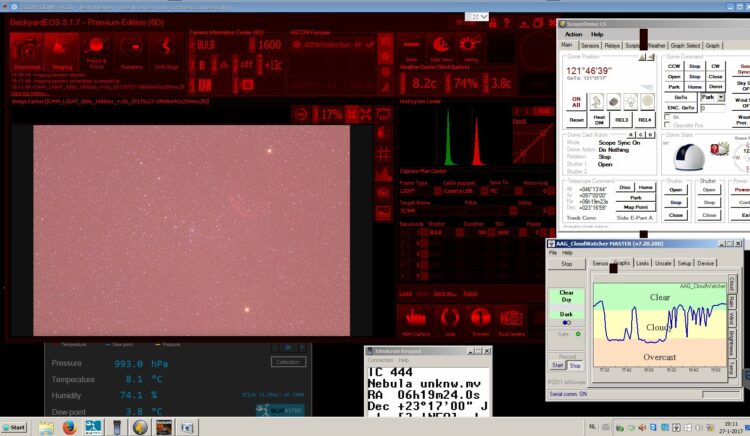750x436 pixels.
Task: Open Firefox from the taskbar
Action: pyautogui.click(x=70, y=427)
